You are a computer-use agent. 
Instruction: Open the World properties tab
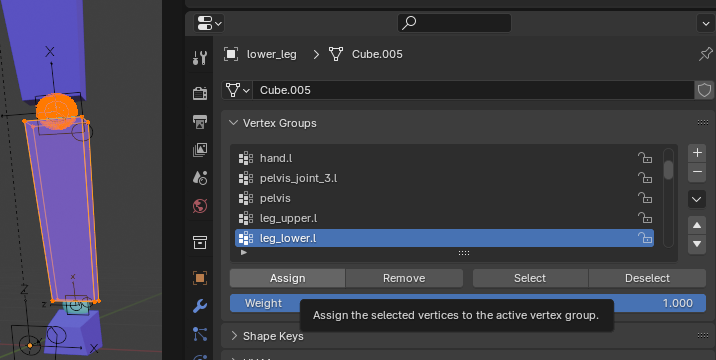point(200,206)
